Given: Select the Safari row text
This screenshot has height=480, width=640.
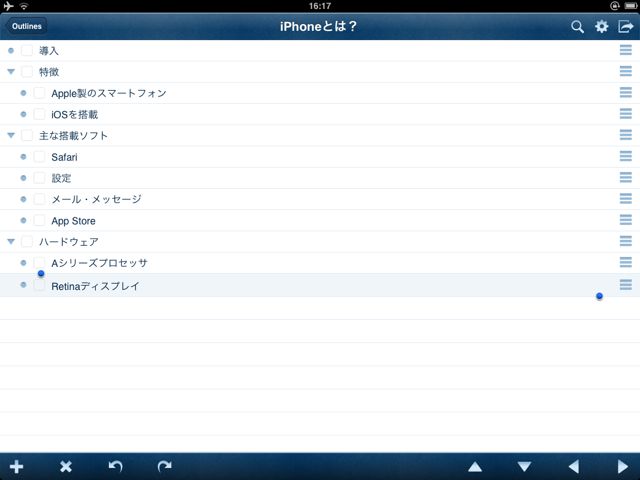Looking at the screenshot, I should (x=64, y=157).
